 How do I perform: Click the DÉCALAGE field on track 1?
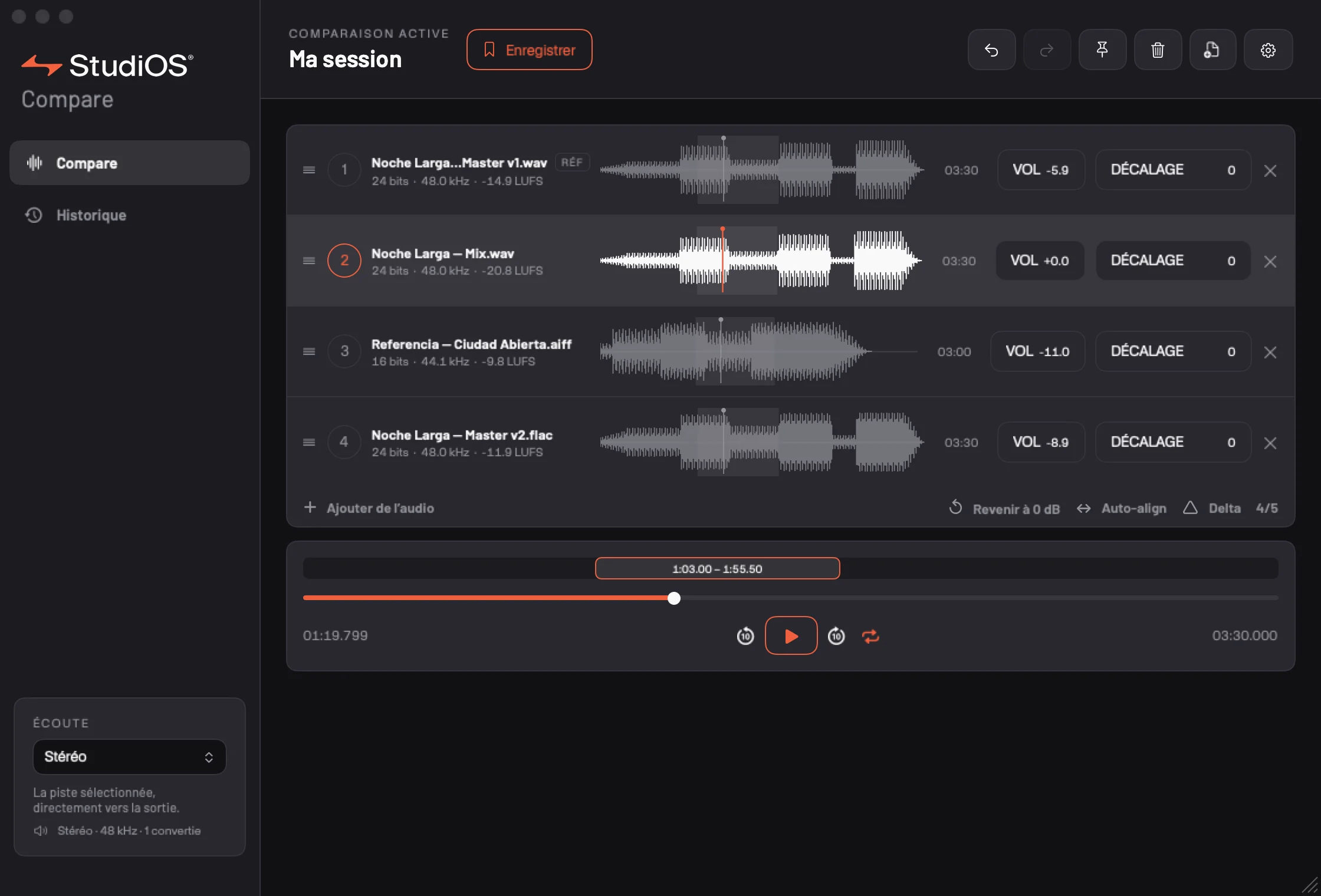[x=1173, y=170]
